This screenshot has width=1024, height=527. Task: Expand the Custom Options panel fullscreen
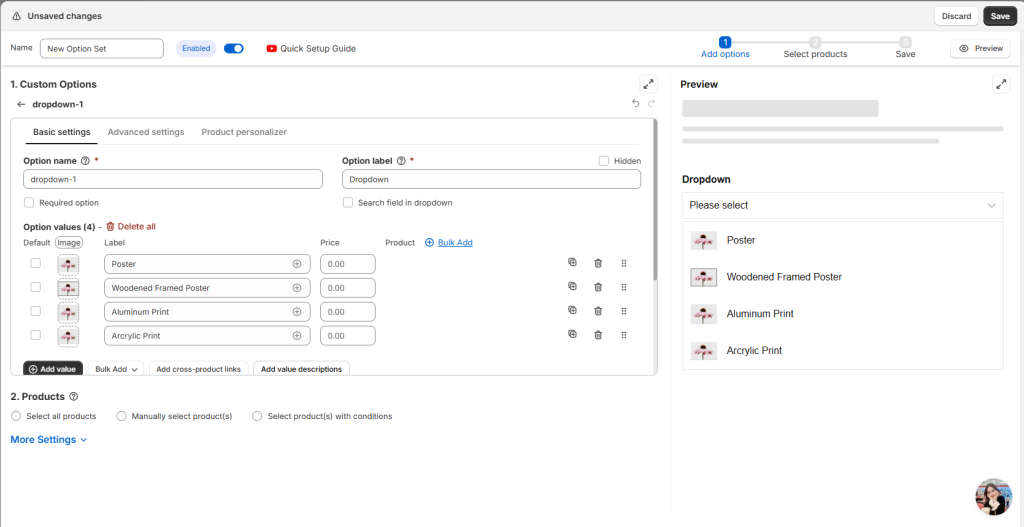click(x=648, y=85)
